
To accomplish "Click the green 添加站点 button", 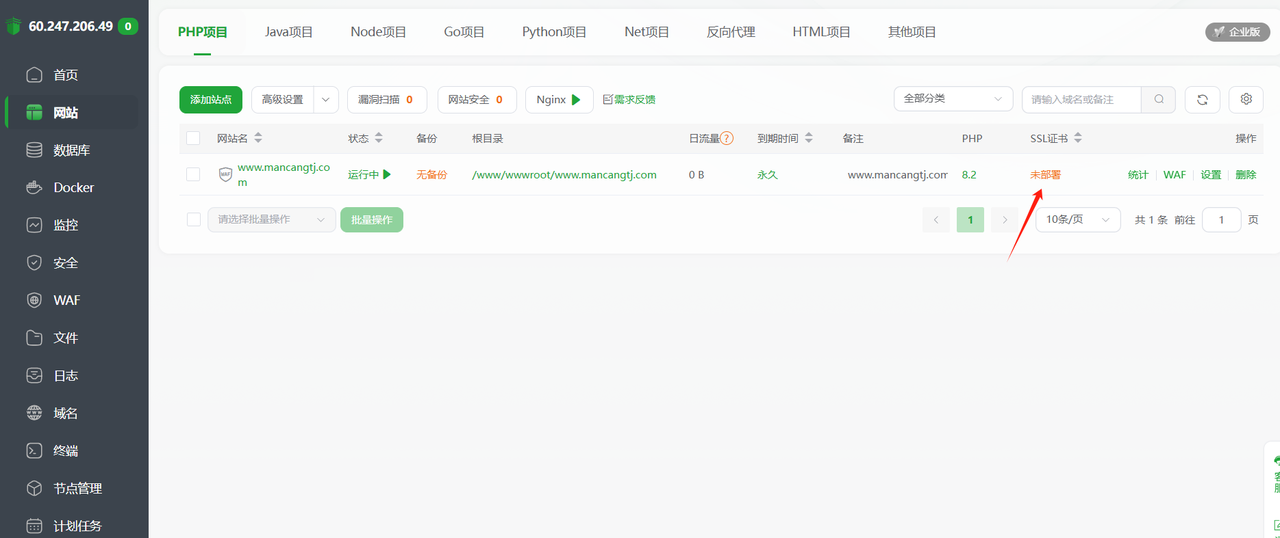I will tap(211, 100).
